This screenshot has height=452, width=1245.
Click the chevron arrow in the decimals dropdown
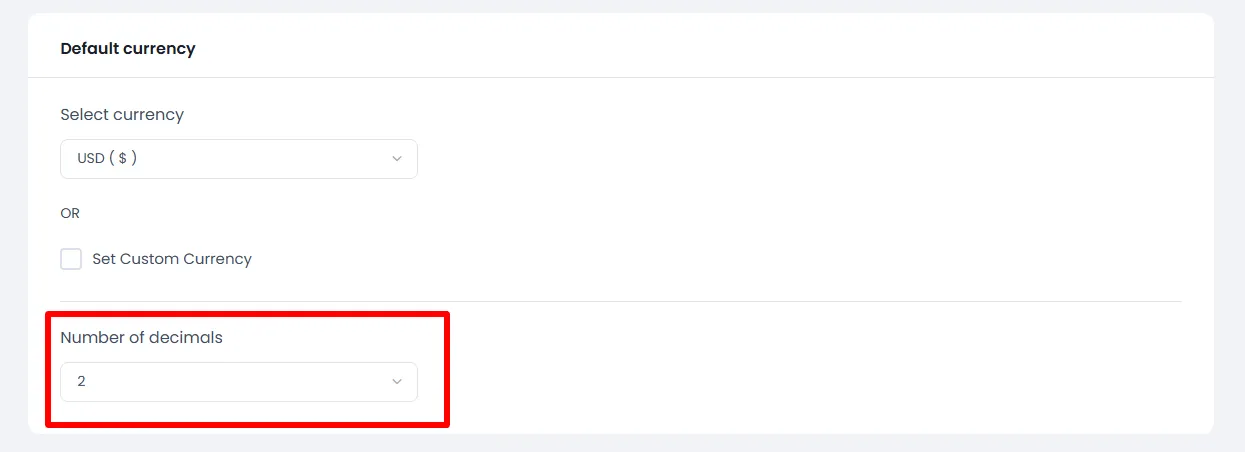tap(397, 382)
